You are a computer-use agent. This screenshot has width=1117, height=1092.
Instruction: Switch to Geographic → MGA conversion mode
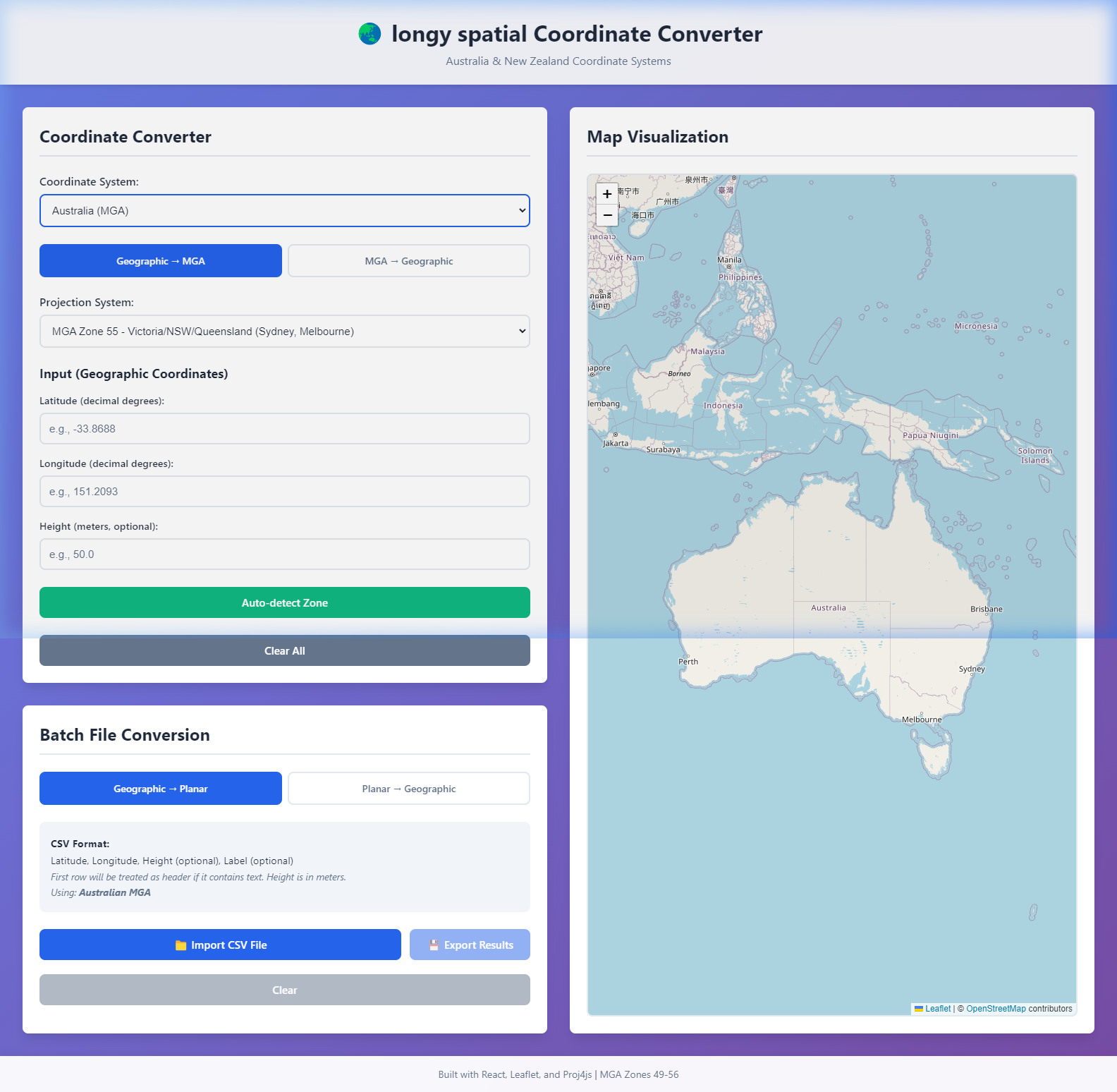click(x=161, y=261)
